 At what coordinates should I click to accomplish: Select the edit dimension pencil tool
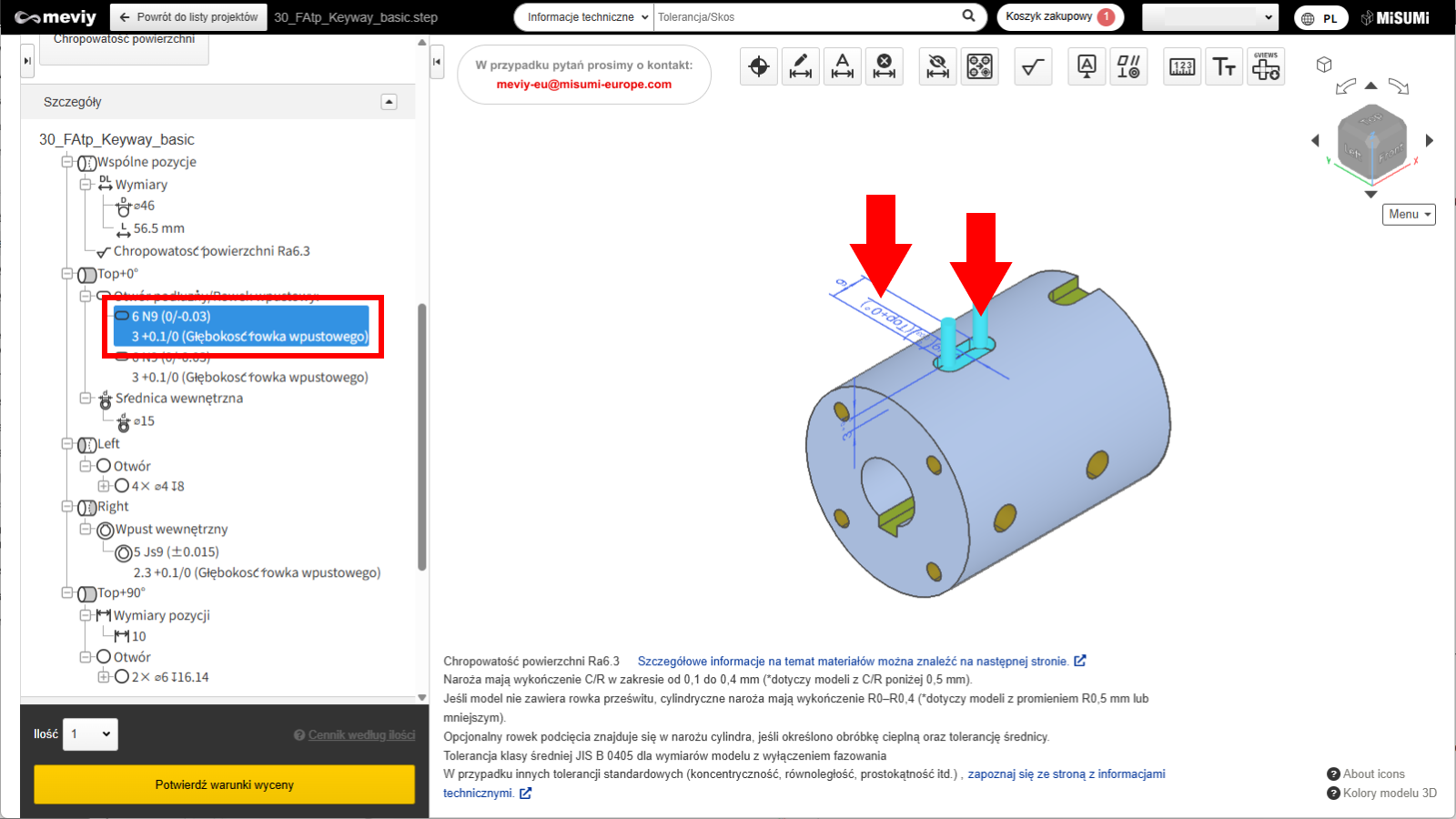(801, 66)
